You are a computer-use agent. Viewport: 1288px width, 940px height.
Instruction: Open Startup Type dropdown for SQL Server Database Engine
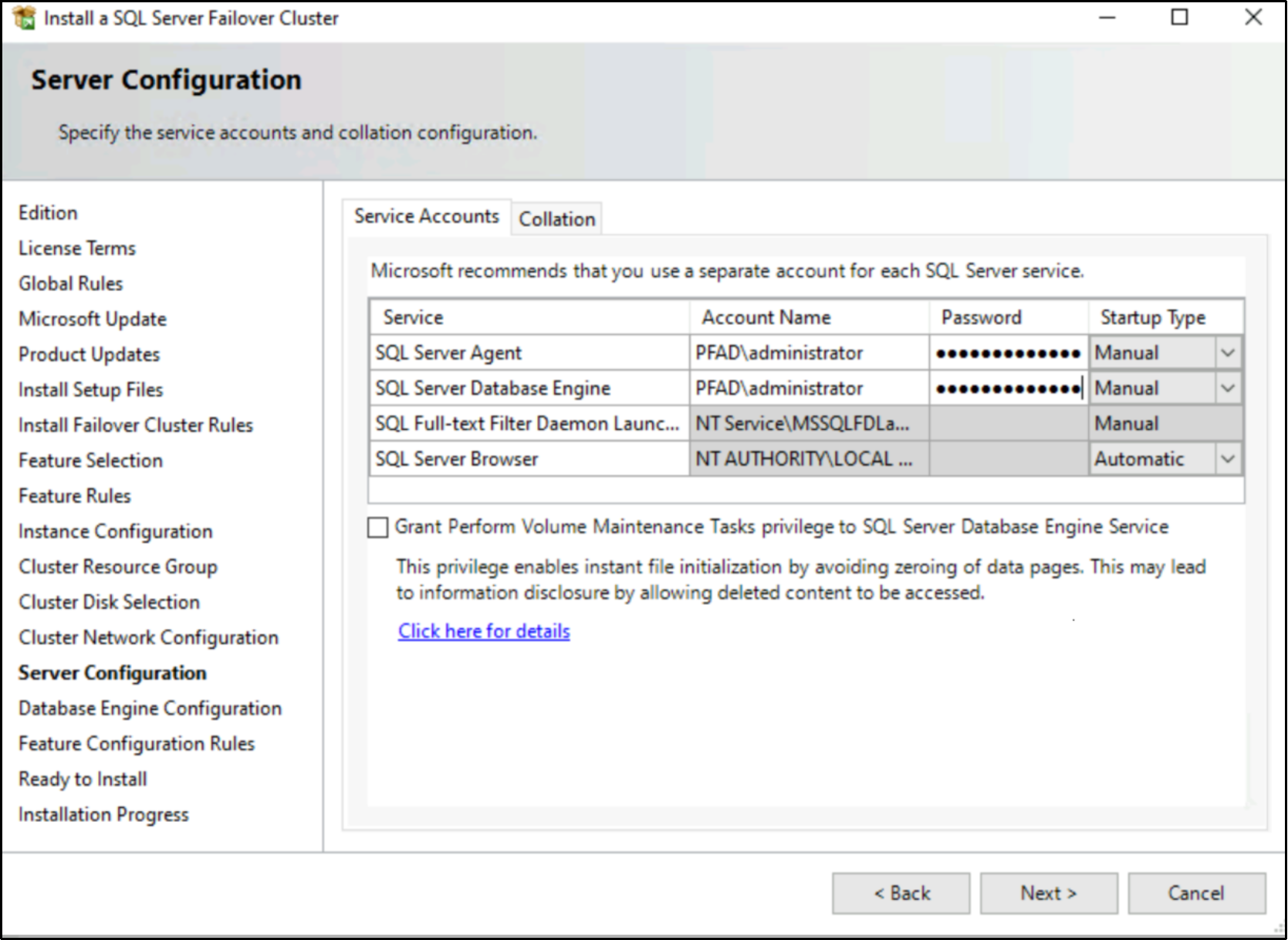[1227, 389]
